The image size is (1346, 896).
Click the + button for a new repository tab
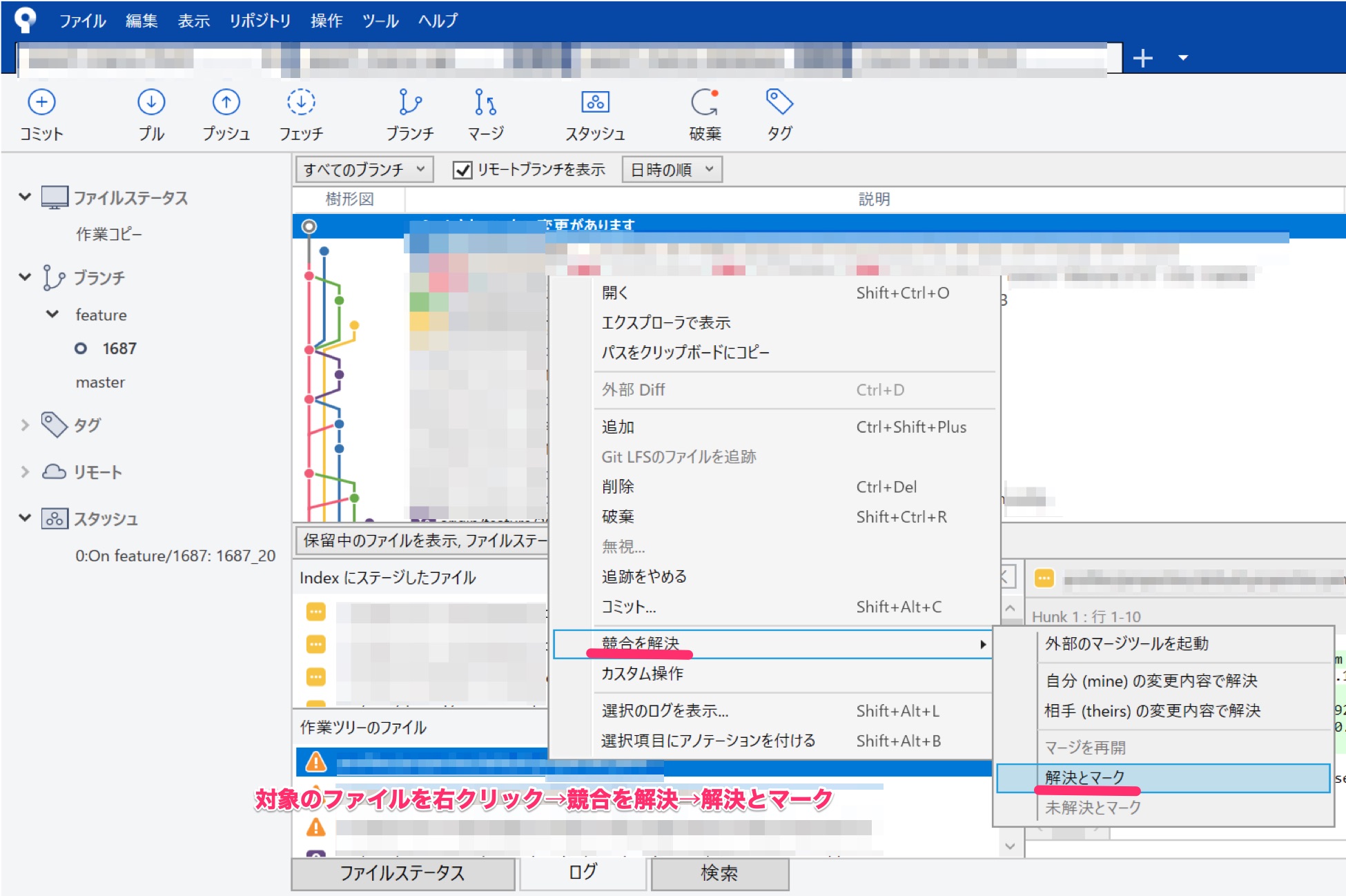(1142, 57)
